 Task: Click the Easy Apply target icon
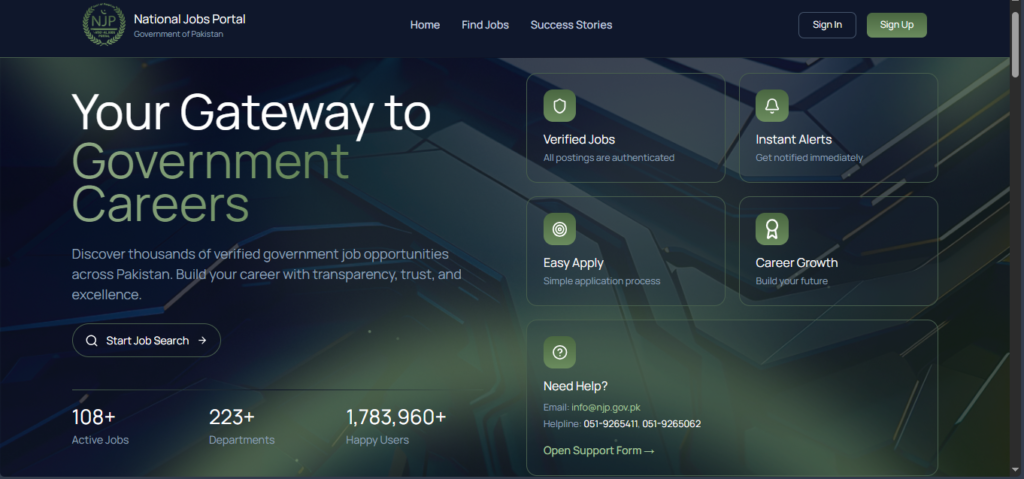[560, 229]
